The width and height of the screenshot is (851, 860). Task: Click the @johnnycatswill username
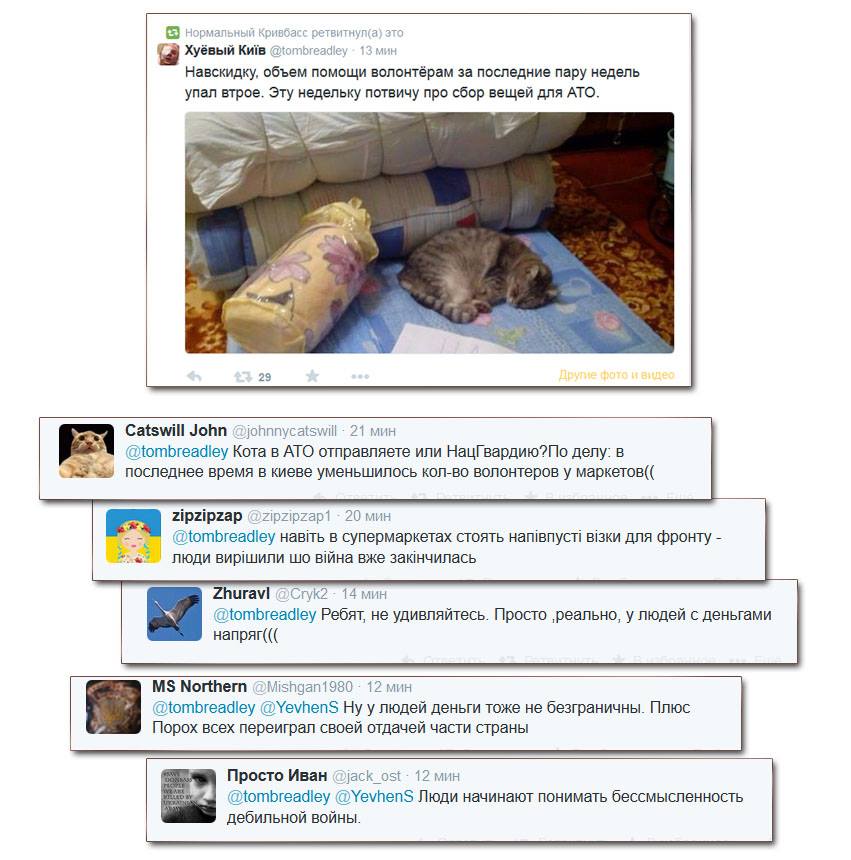click(x=285, y=431)
